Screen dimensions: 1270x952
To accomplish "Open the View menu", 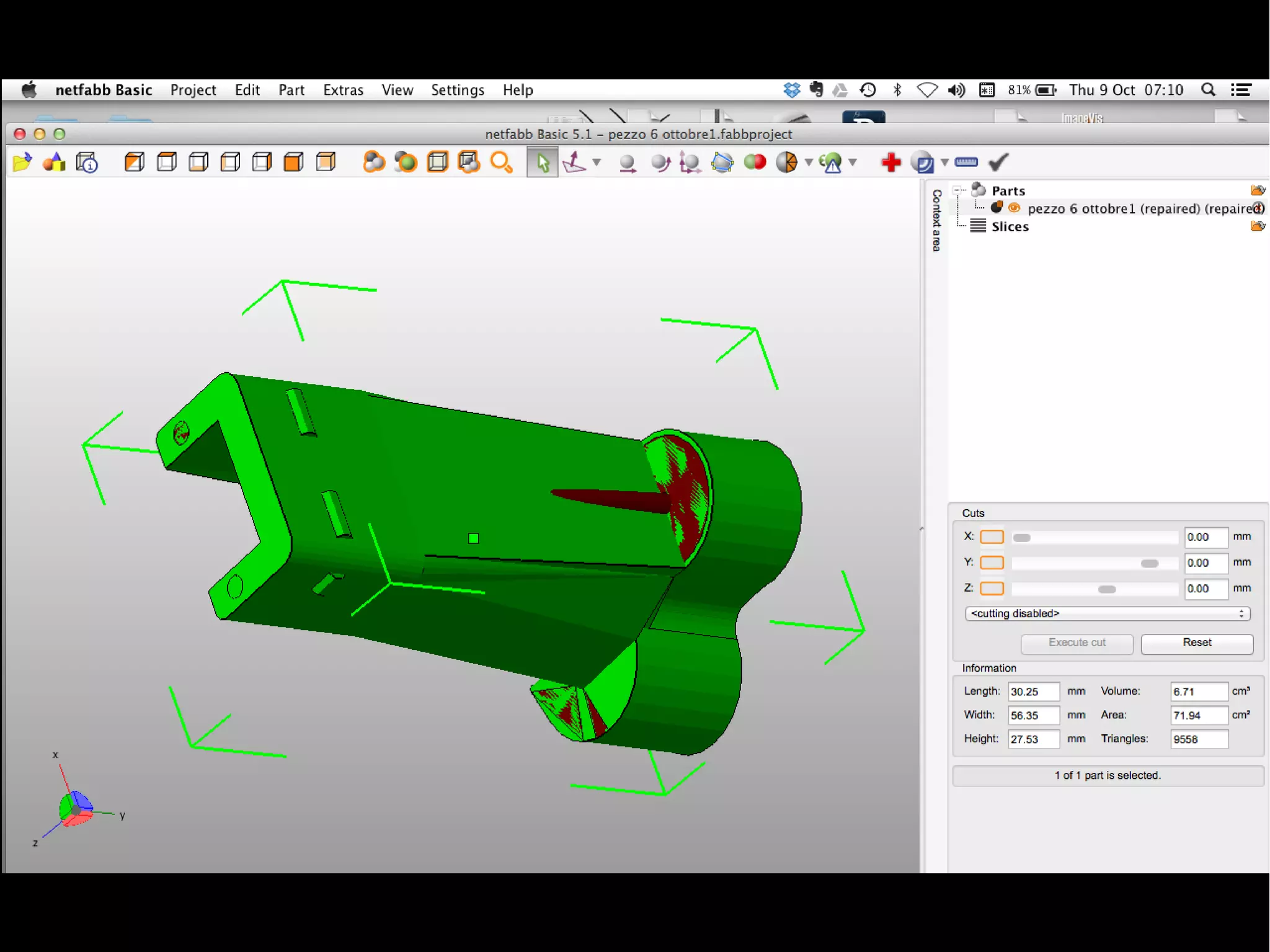I will (397, 90).
